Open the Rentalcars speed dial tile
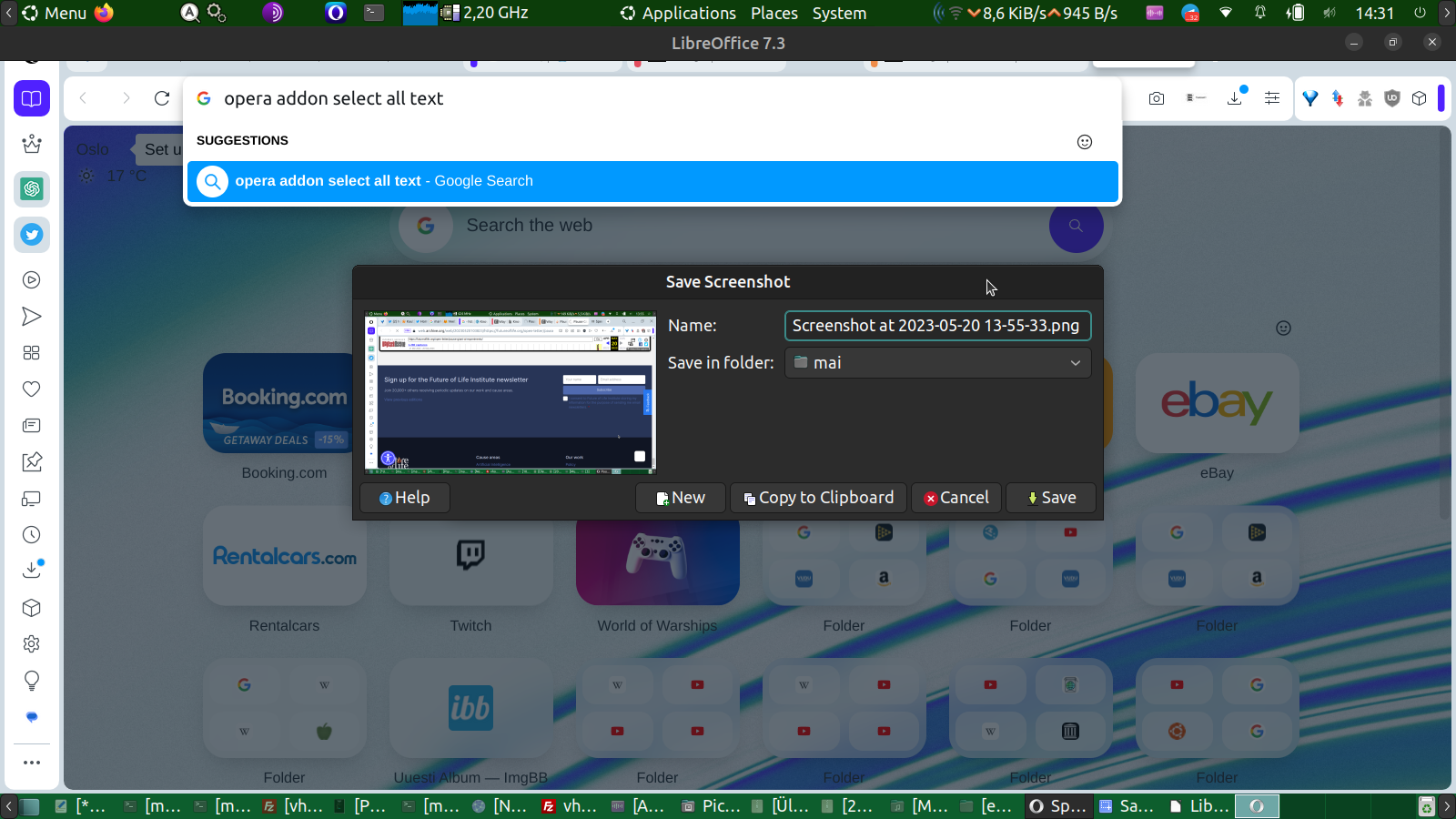Viewport: 1456px width, 819px height. (284, 556)
